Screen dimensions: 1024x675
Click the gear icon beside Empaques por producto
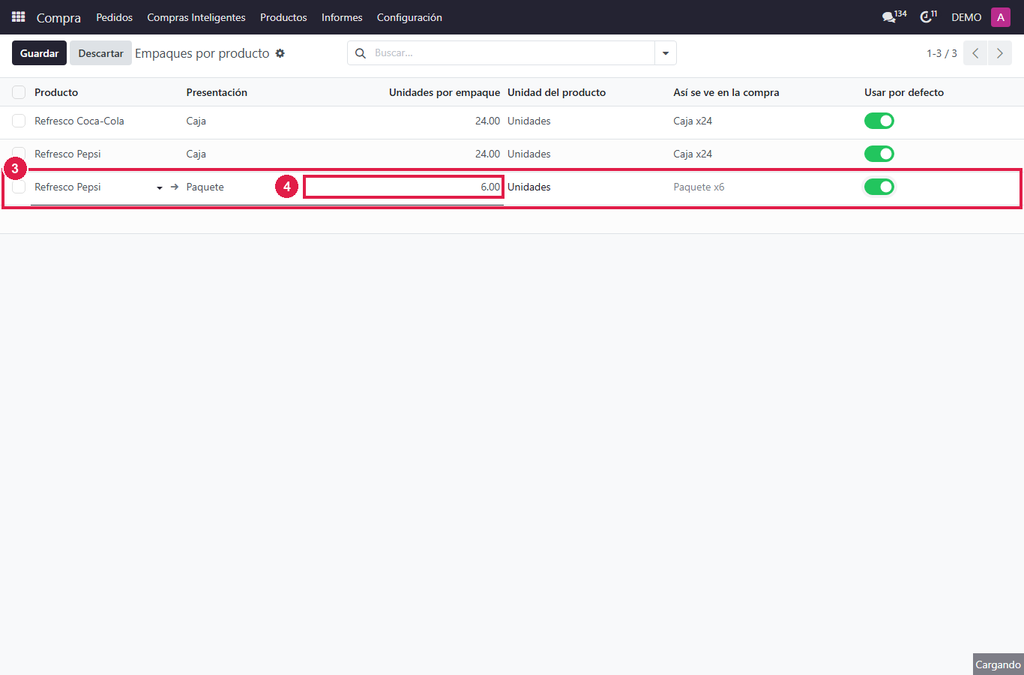click(x=280, y=54)
